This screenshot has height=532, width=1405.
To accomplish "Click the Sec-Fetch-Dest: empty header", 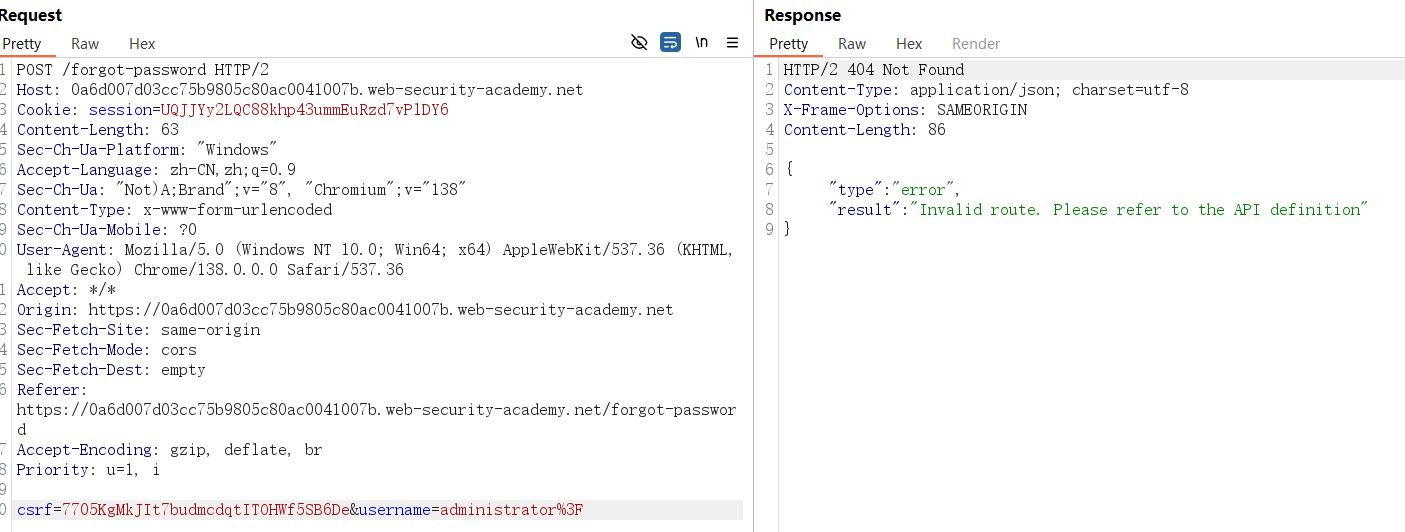I will (x=111, y=370).
